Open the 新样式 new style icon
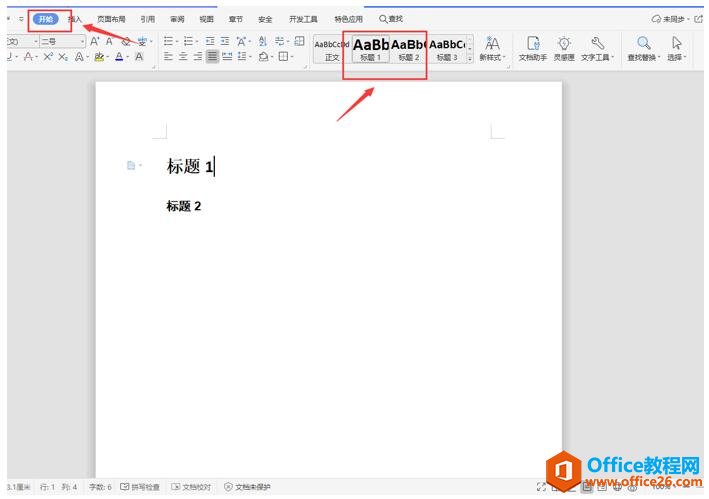The height and width of the screenshot is (499, 709). 492,48
